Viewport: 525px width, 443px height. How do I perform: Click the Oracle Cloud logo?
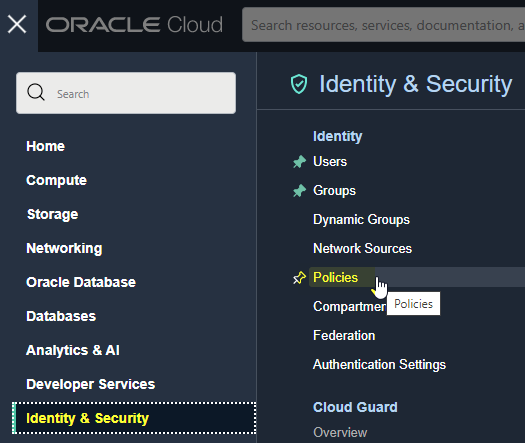[134, 25]
